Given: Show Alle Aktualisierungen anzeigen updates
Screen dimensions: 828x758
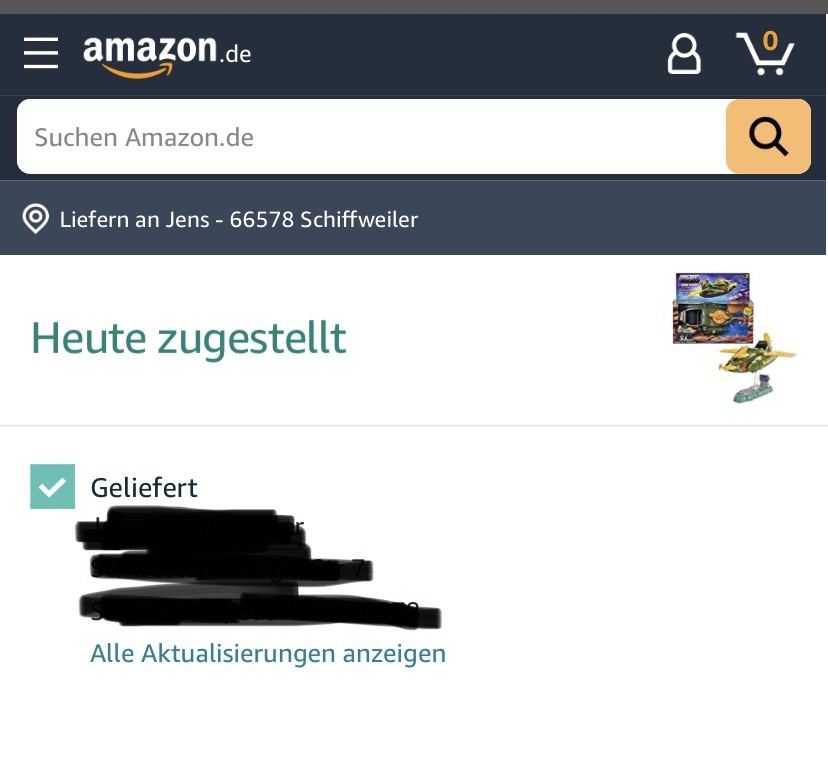Looking at the screenshot, I should click(268, 653).
